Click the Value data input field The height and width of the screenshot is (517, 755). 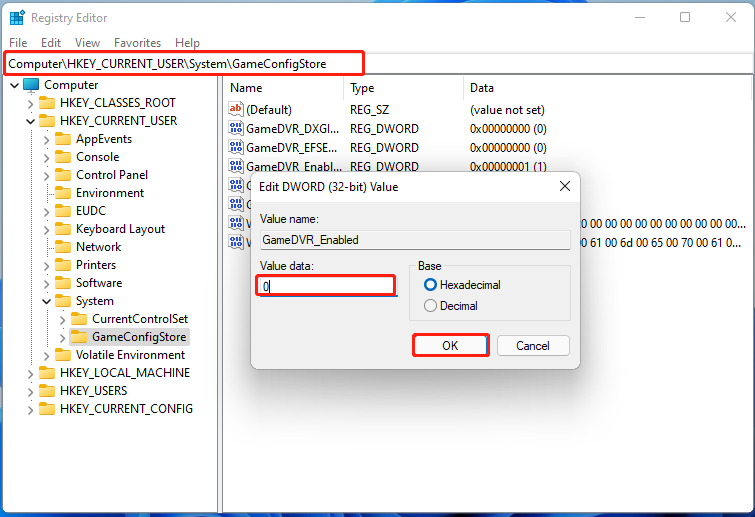click(x=326, y=286)
